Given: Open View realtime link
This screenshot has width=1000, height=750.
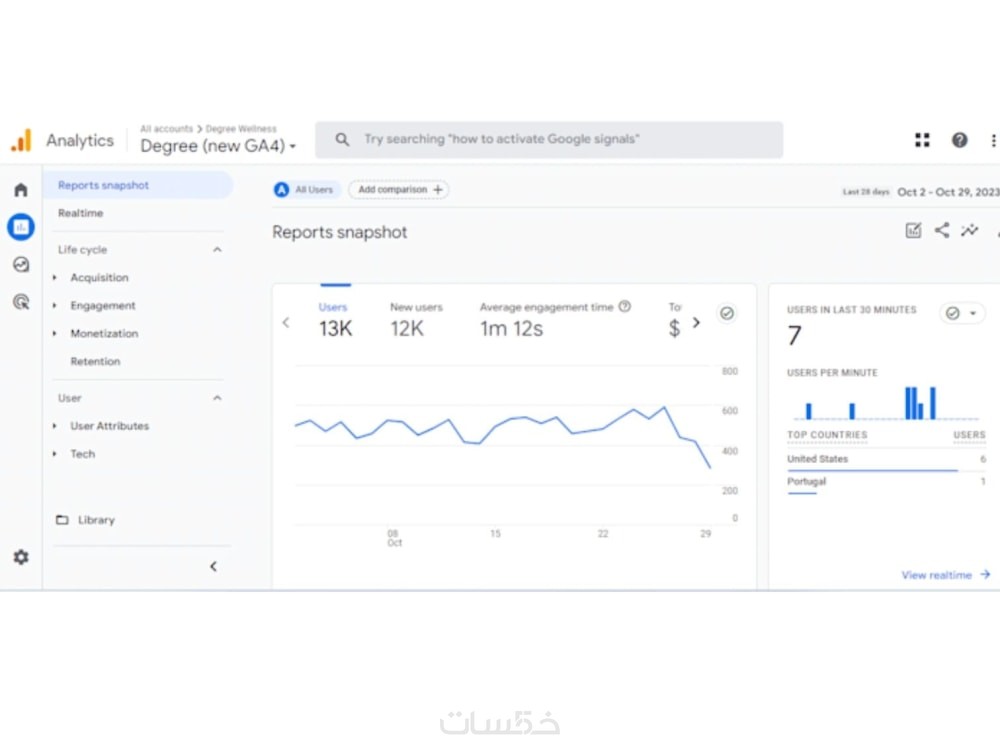Looking at the screenshot, I should tap(945, 575).
